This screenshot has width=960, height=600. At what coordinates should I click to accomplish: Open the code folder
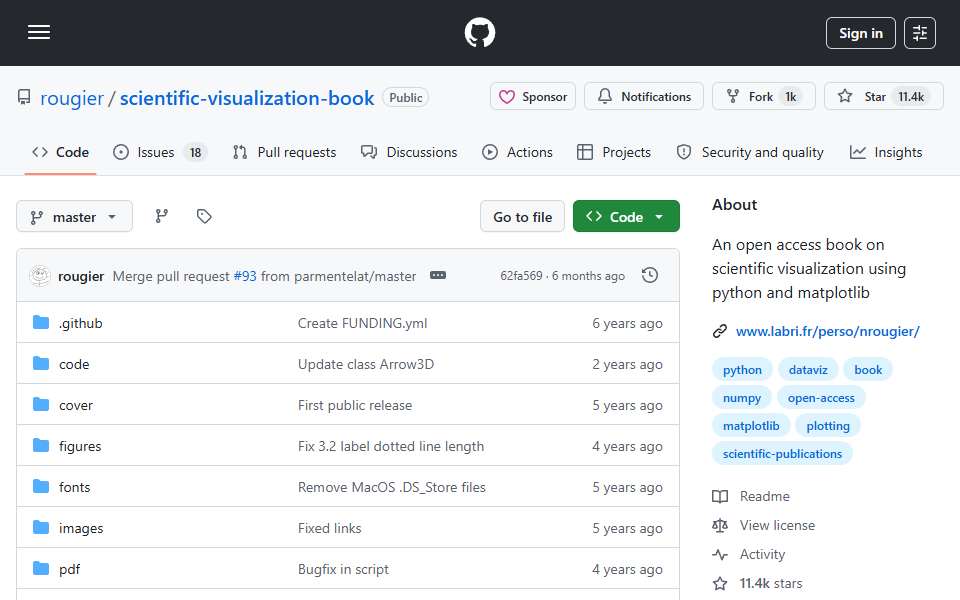coord(74,364)
